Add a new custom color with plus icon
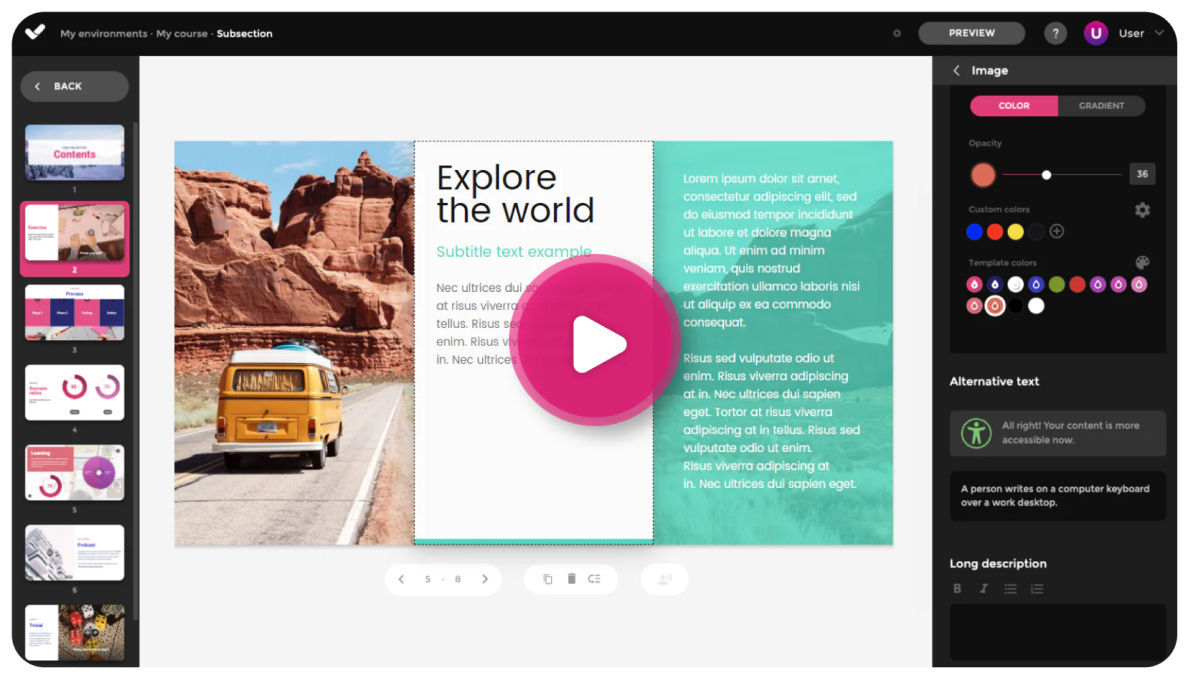This screenshot has width=1188, height=678. tap(1056, 232)
